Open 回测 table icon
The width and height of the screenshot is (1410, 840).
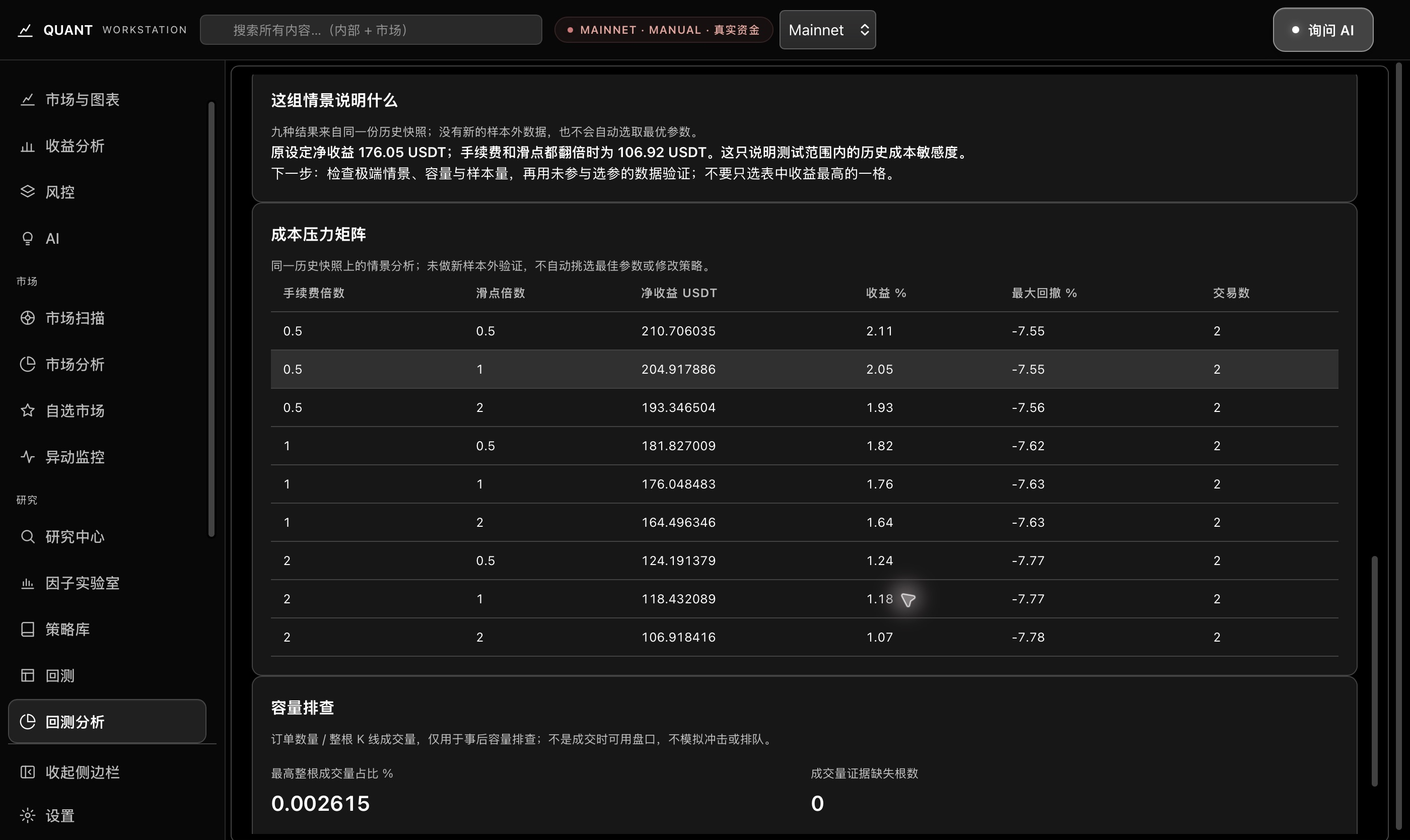[x=27, y=675]
